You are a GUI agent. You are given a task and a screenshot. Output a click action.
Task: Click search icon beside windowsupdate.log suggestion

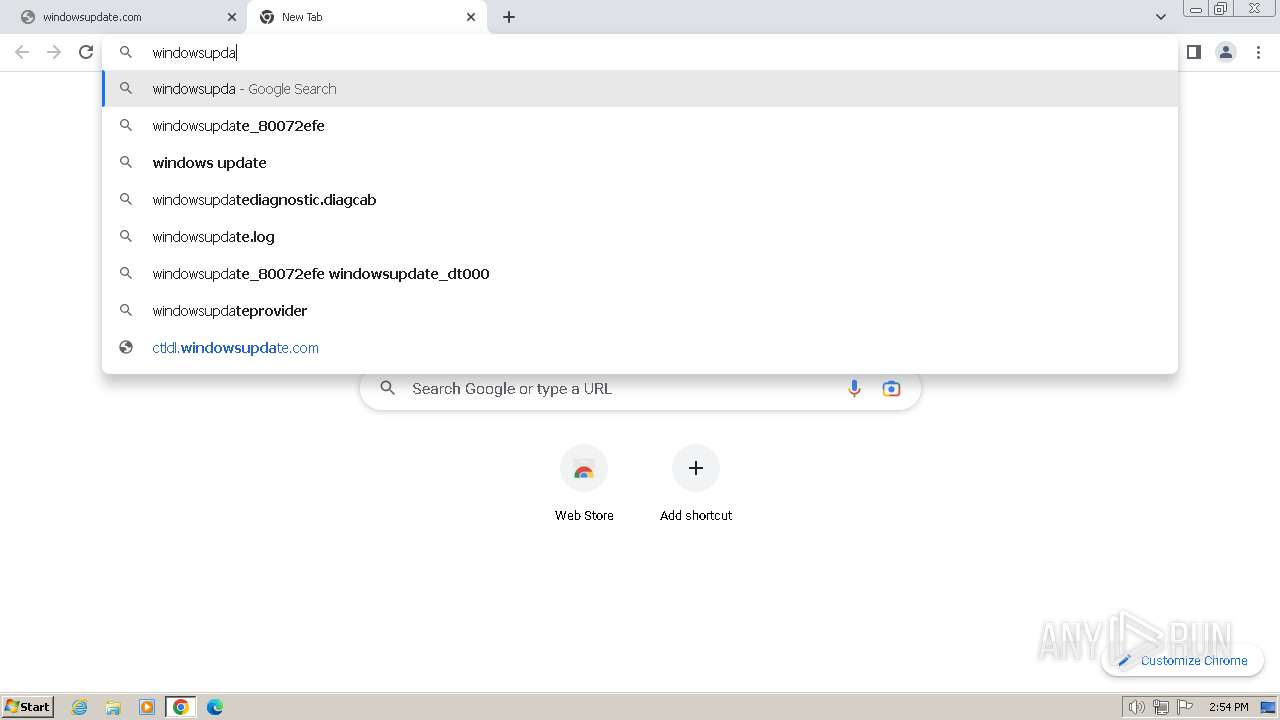(x=126, y=237)
